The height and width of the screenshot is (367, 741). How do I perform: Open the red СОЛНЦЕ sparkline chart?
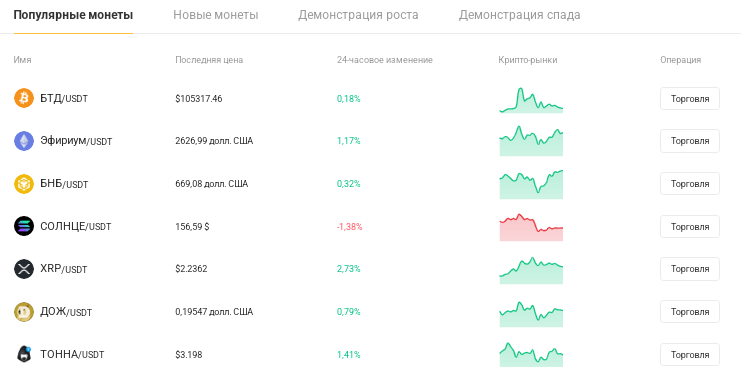point(531,227)
